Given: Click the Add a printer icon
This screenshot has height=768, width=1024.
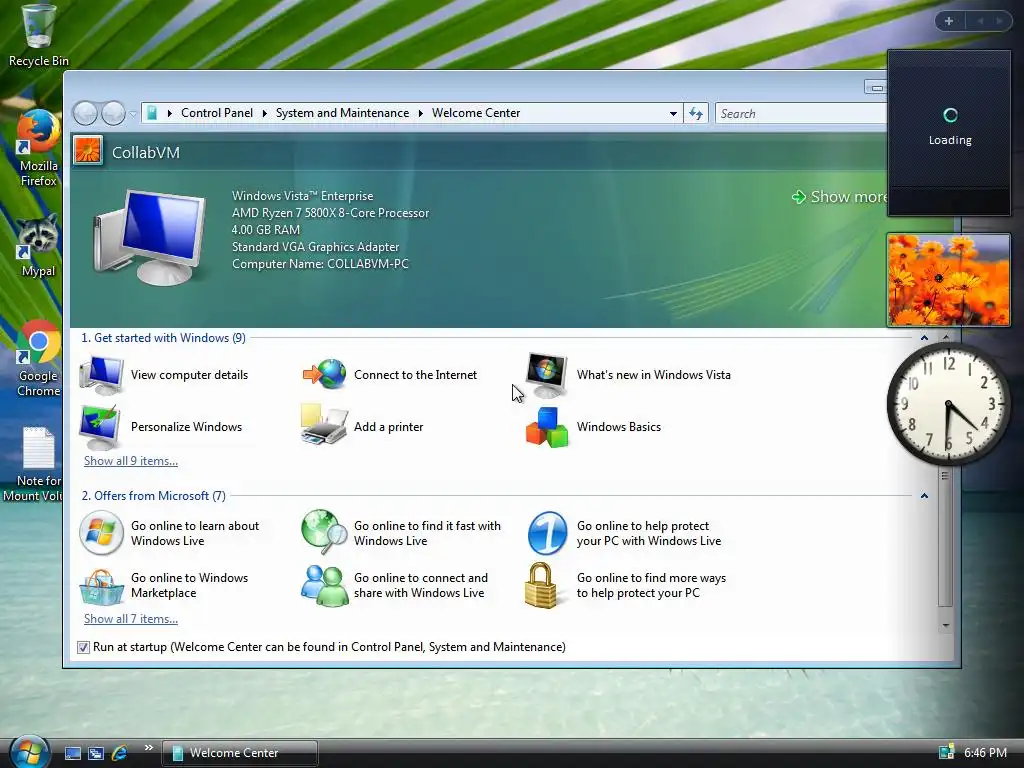Looking at the screenshot, I should [324, 424].
